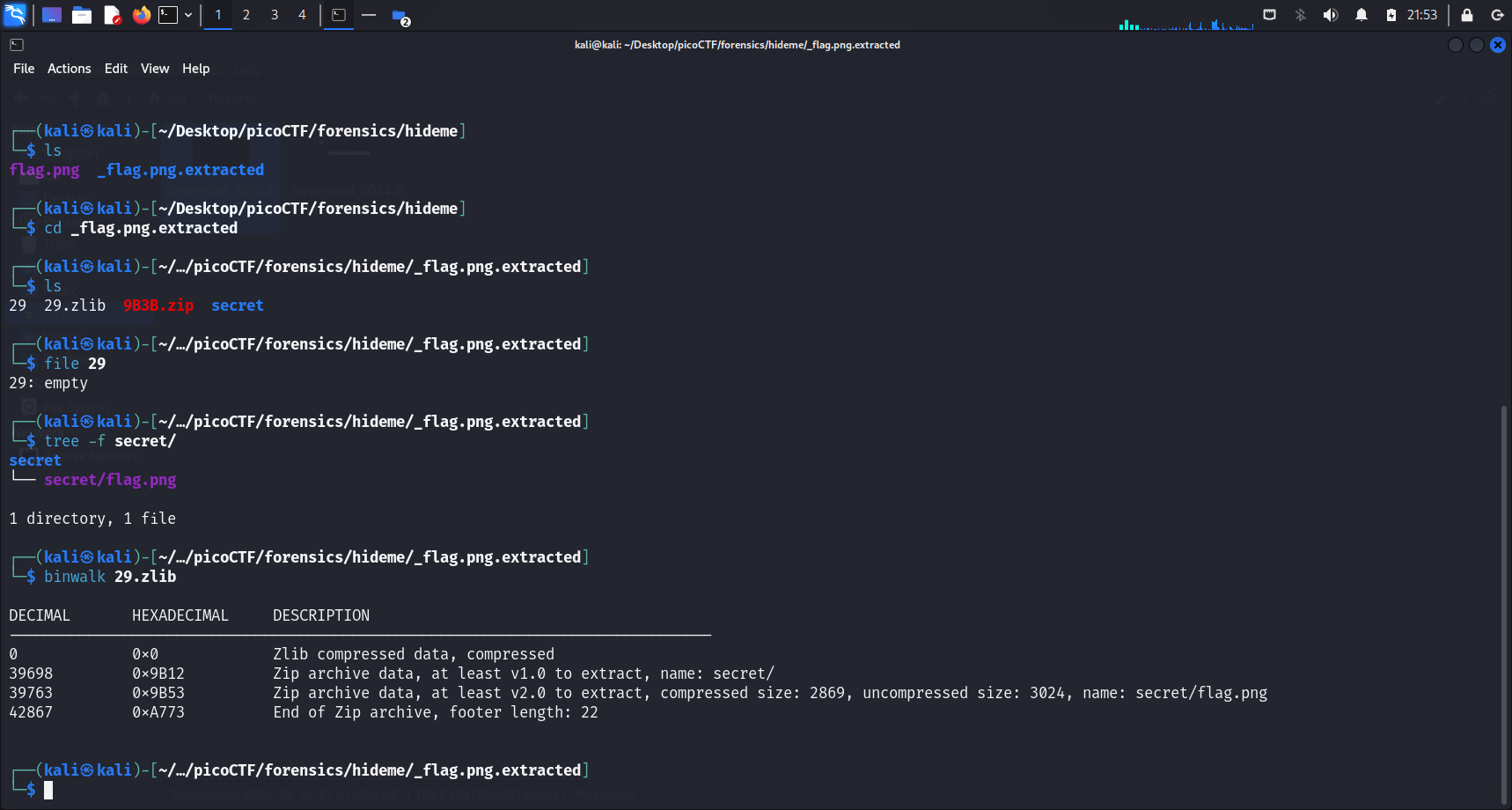Open the file manager from panel

click(x=82, y=15)
